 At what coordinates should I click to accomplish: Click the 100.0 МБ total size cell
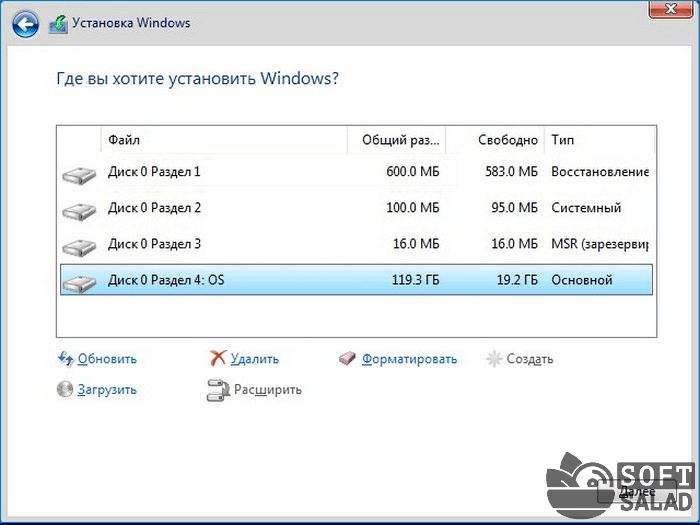point(412,208)
